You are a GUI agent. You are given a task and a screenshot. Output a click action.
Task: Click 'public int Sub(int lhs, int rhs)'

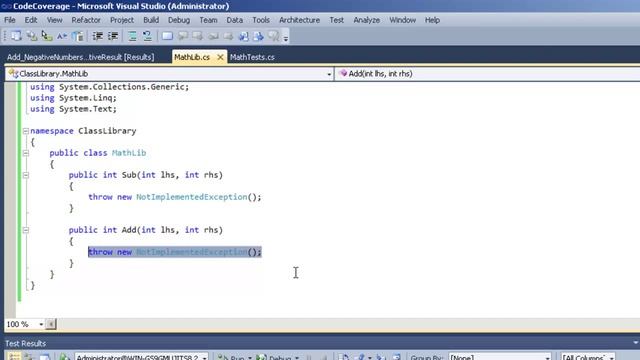(146, 175)
